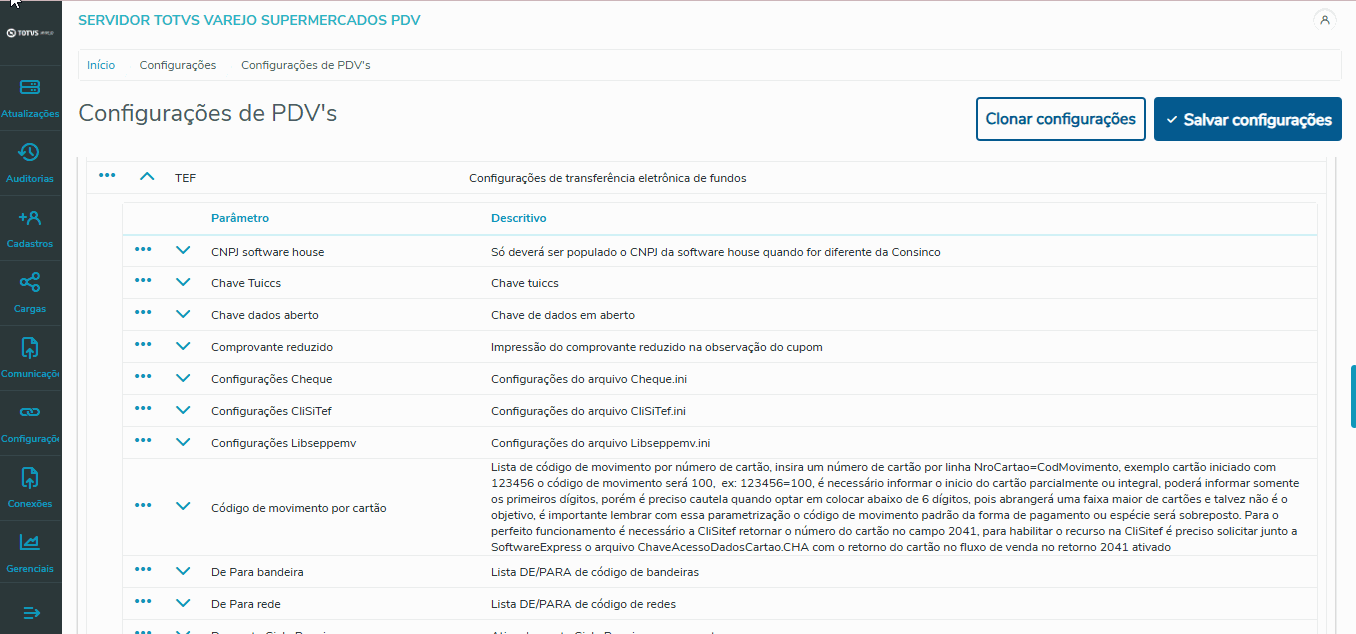Expand Código de movimento por cartão row
The image size is (1356, 634).
[183, 506]
